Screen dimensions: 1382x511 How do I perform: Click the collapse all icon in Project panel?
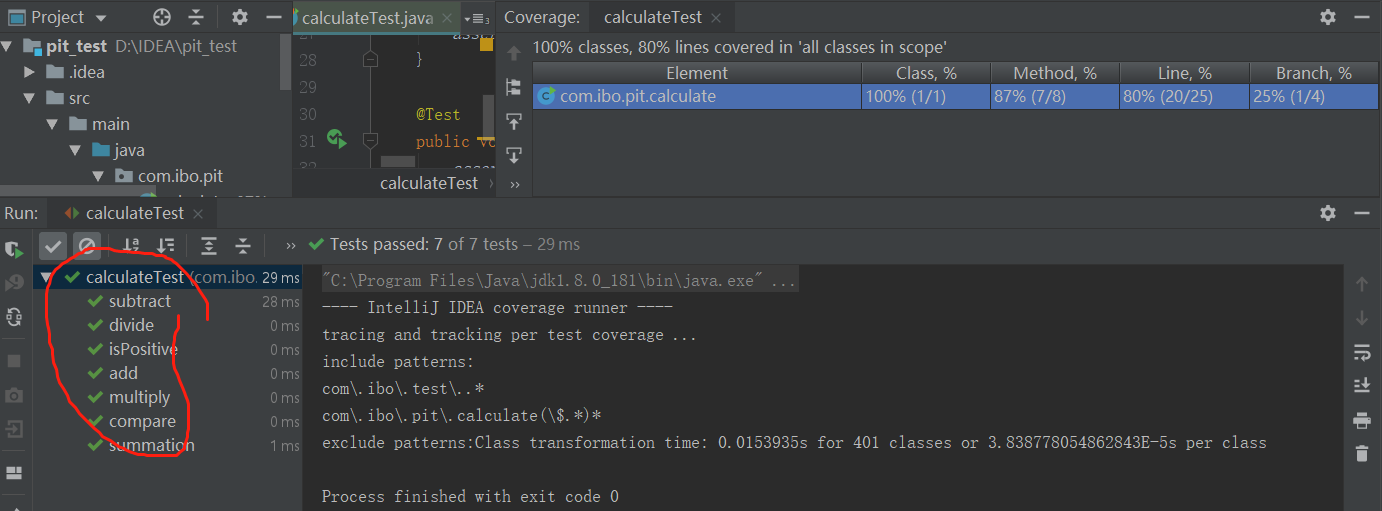(196, 17)
